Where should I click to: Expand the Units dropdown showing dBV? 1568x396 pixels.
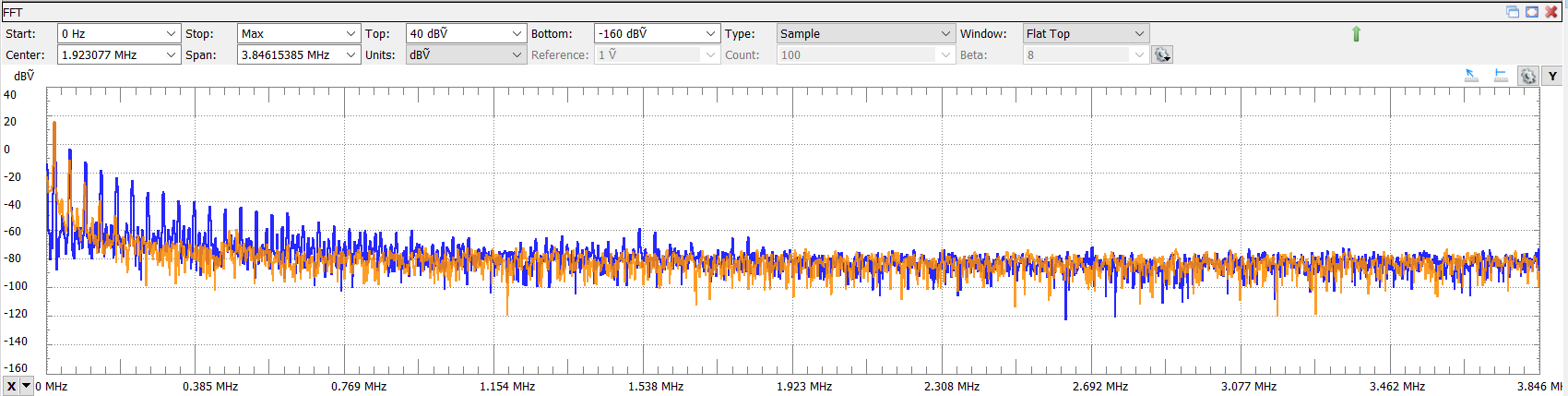517,55
